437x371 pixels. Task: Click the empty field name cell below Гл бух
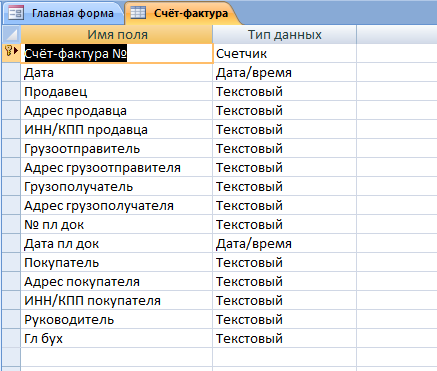tap(117, 357)
